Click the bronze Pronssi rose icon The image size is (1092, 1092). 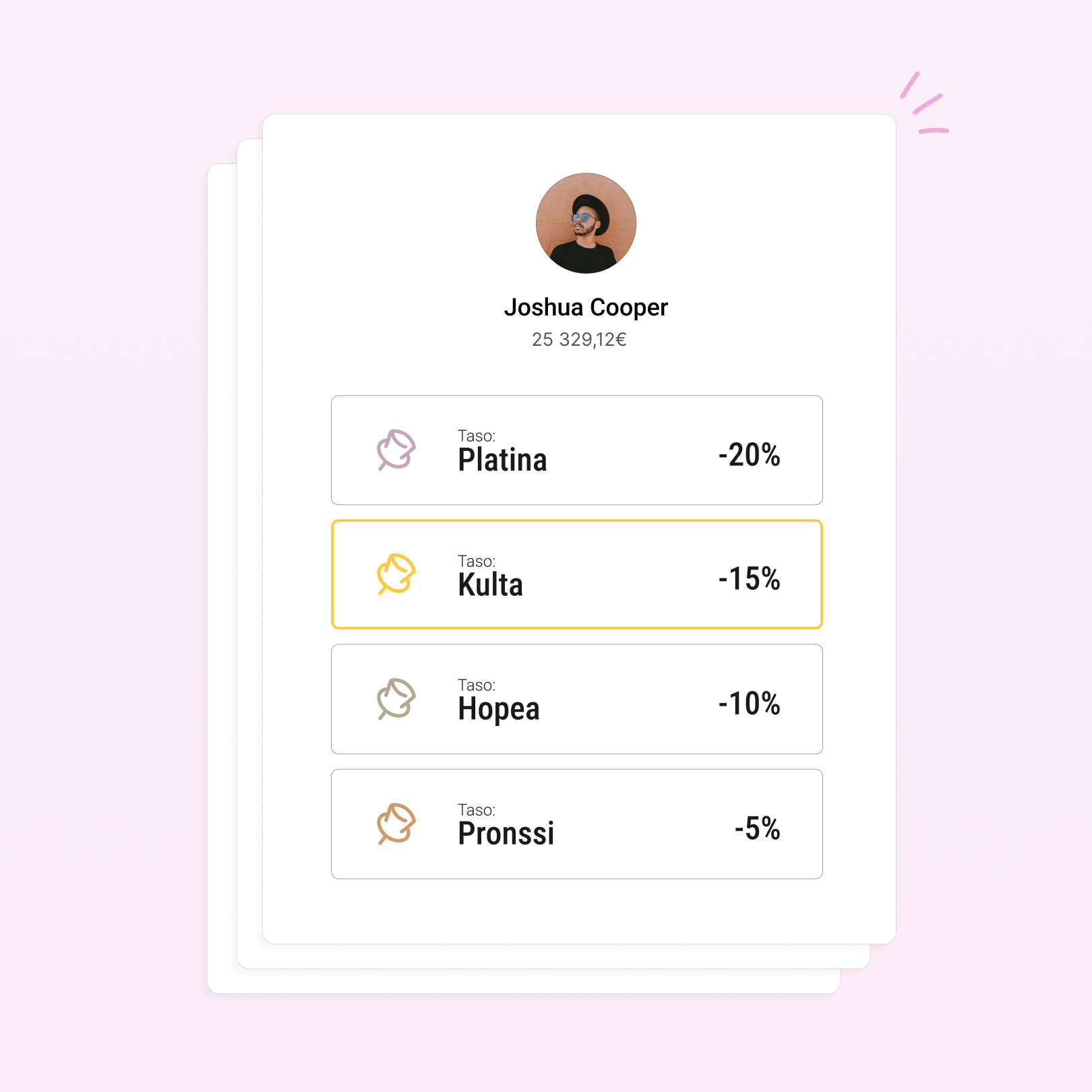(396, 824)
